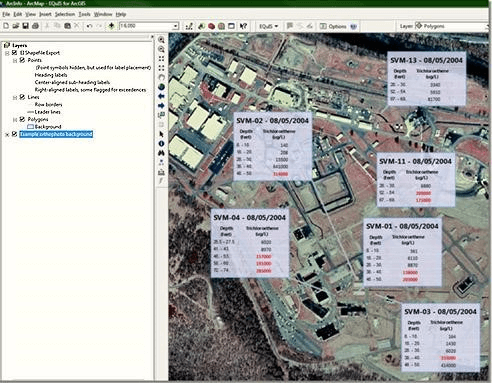Viewport: 492px width, 383px height.
Task: Open the Tools menu
Action: tap(84, 14)
